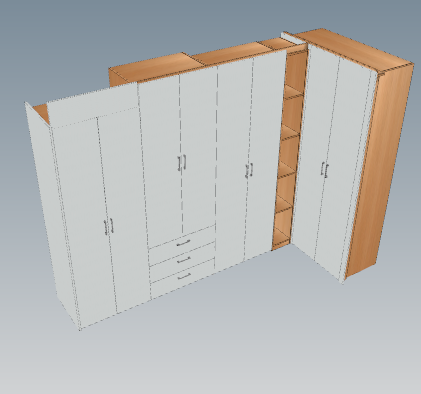421x394 pixels.
Task: Click the handles on the third wardrobe doors
Action: 249,171
